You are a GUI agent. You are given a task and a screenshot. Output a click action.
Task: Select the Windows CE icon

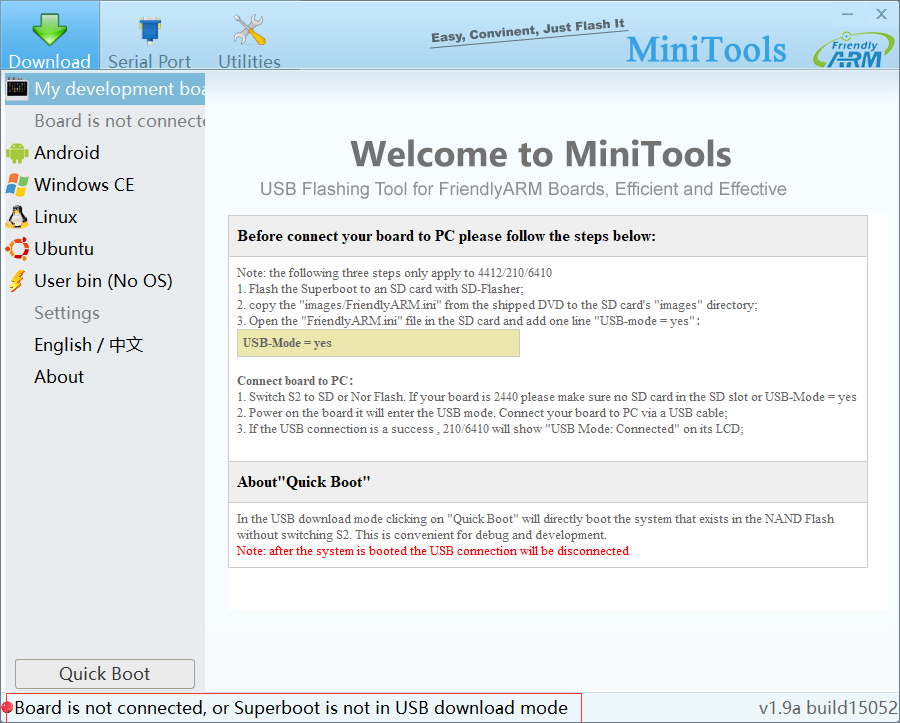click(x=20, y=184)
